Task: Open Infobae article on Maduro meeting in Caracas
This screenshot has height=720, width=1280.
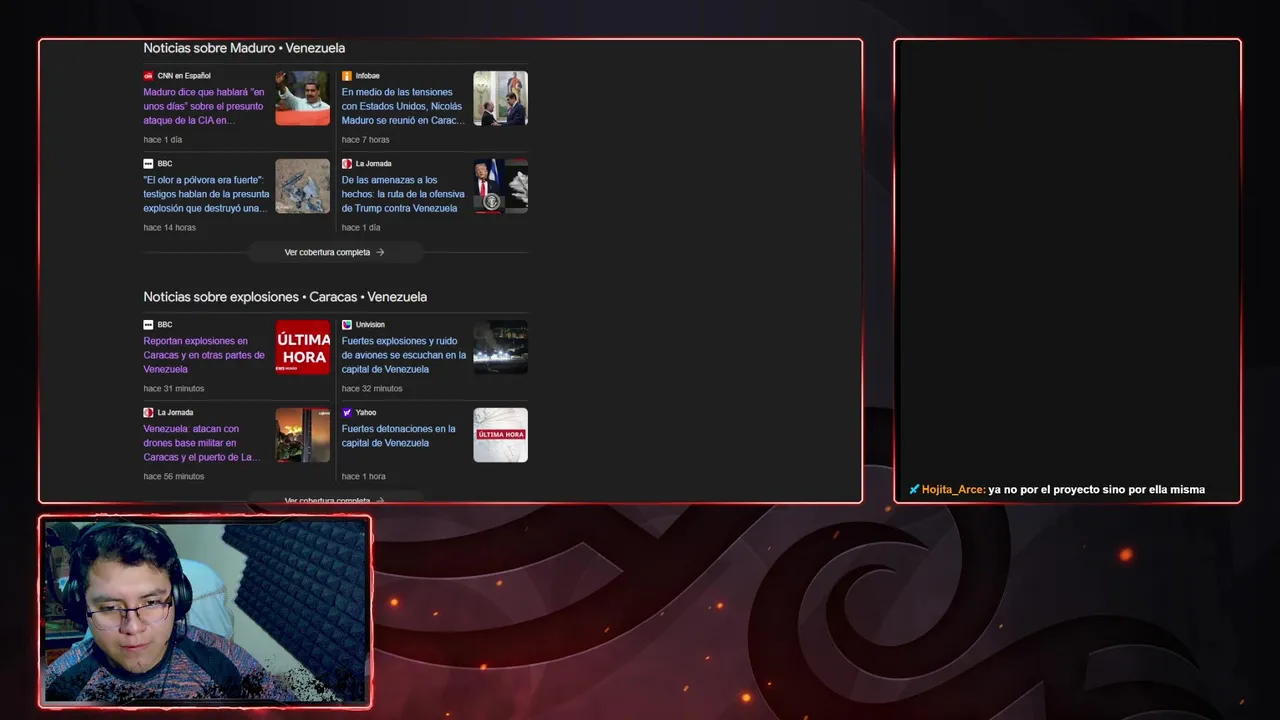Action: 403,106
